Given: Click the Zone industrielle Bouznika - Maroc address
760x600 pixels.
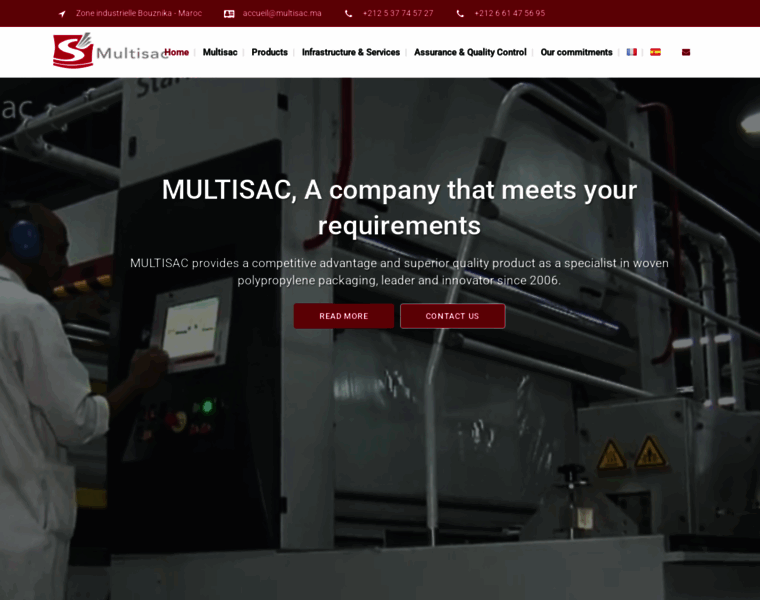Looking at the screenshot, I should pyautogui.click(x=139, y=13).
